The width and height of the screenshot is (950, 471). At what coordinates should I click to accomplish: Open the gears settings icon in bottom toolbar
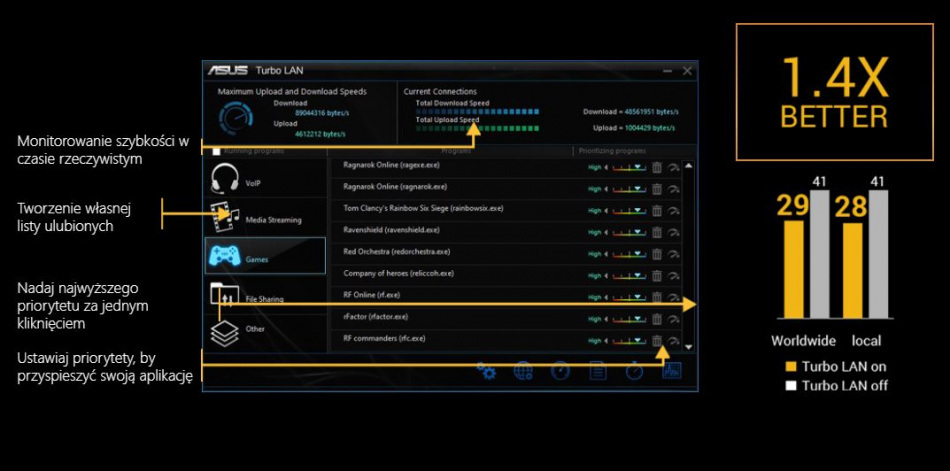[x=487, y=371]
